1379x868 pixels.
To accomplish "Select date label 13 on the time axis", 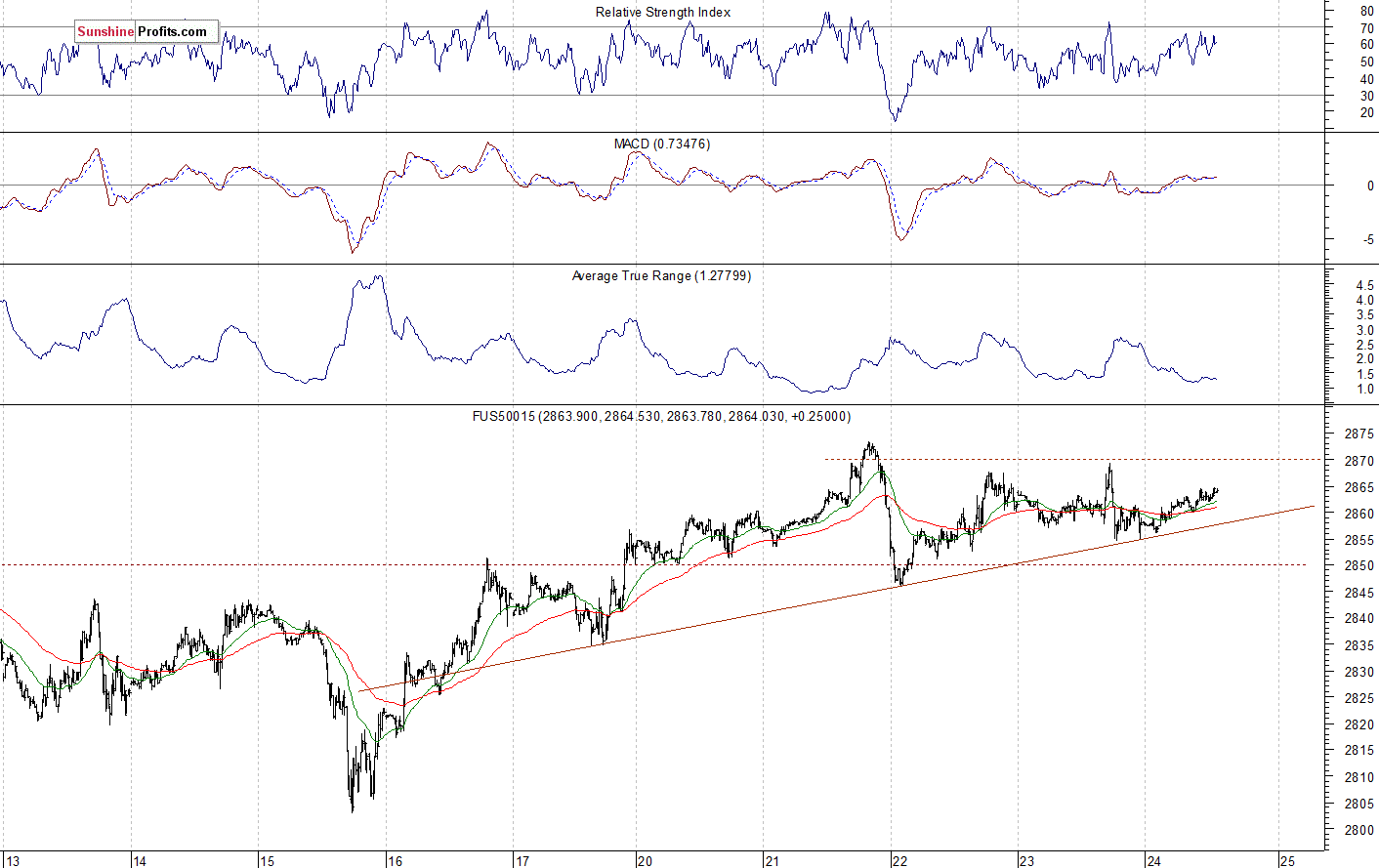I will point(12,860).
